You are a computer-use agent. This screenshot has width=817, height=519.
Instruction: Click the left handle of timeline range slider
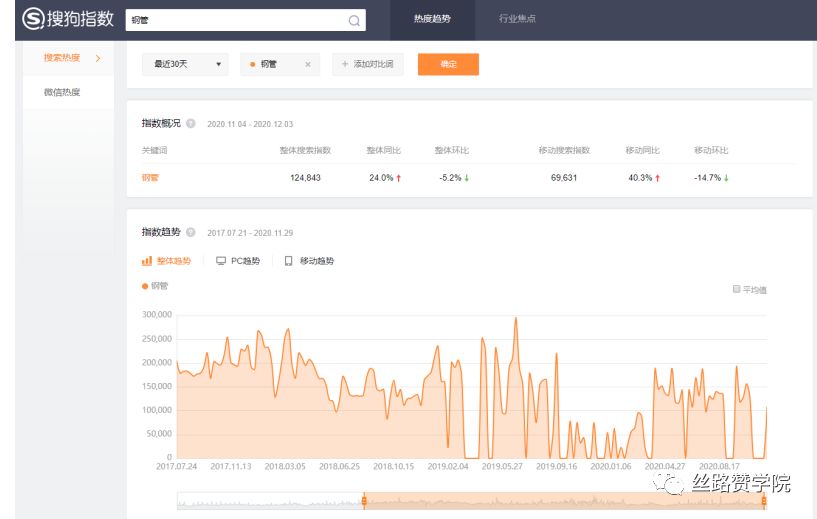coord(364,499)
